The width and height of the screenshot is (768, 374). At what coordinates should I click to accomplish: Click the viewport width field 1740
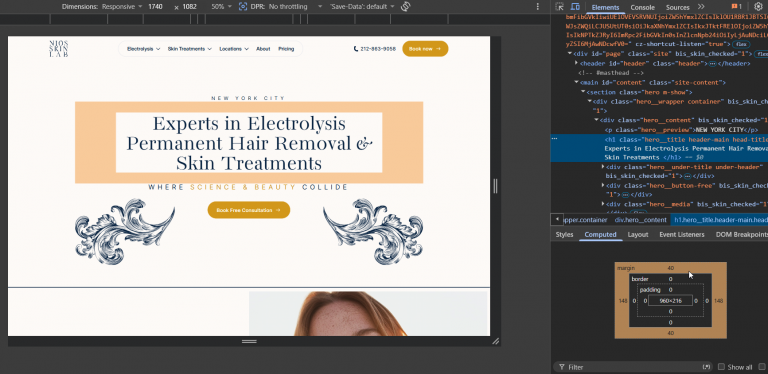(x=155, y=7)
